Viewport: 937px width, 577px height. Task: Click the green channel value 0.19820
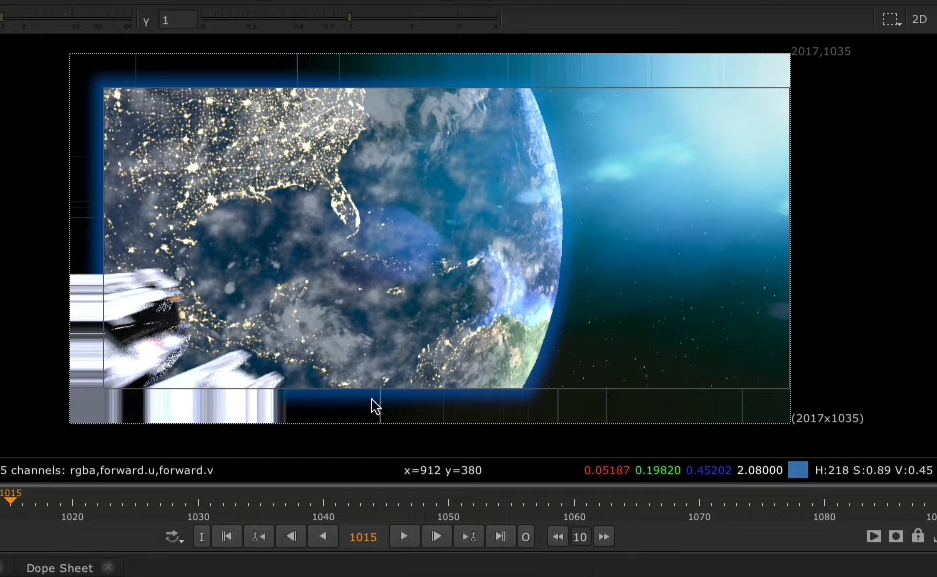click(x=657, y=470)
